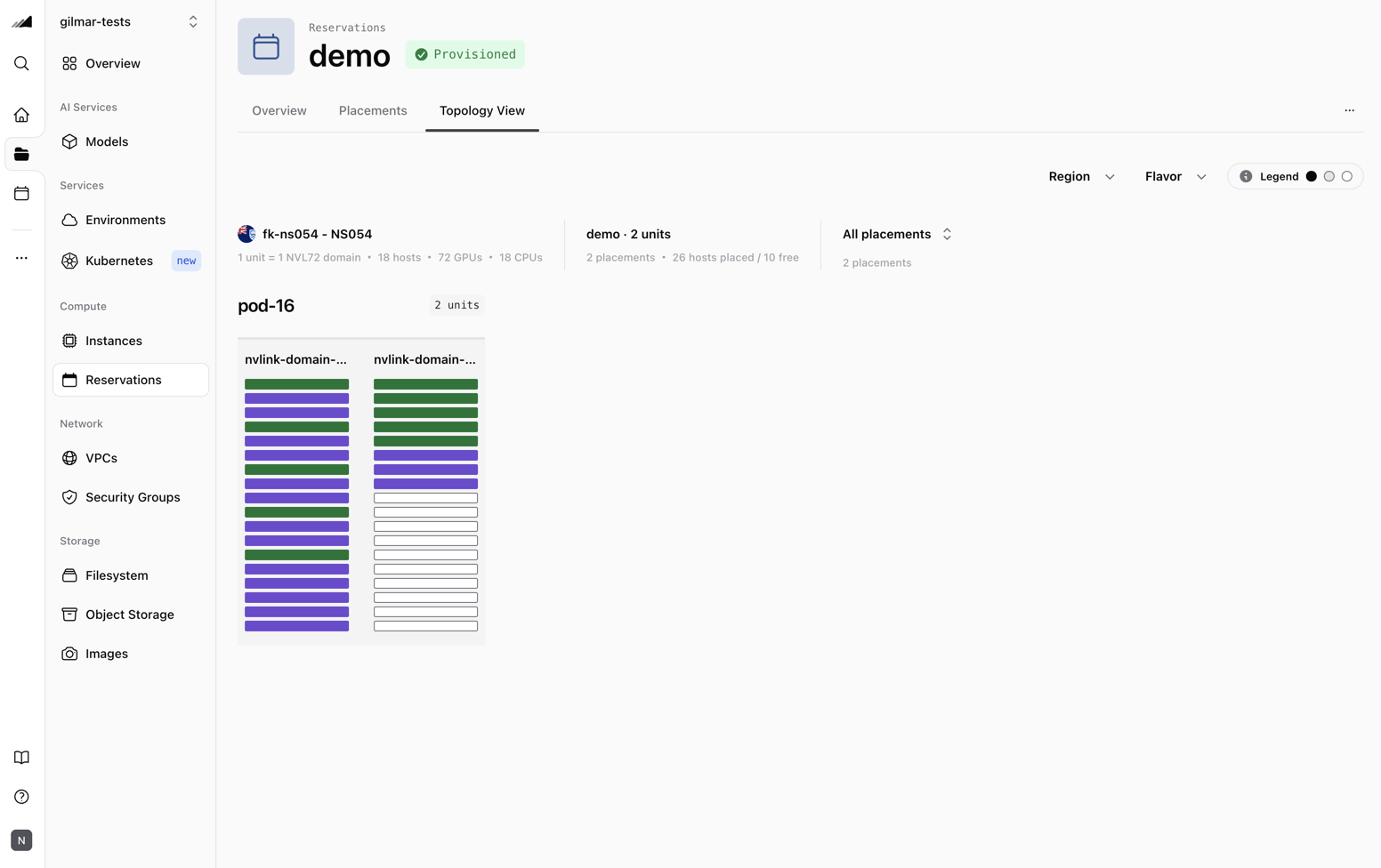Screen dimensions: 1381x868
Task: Click the 26 hosts placed / 10 free text
Action: pyautogui.click(x=735, y=258)
